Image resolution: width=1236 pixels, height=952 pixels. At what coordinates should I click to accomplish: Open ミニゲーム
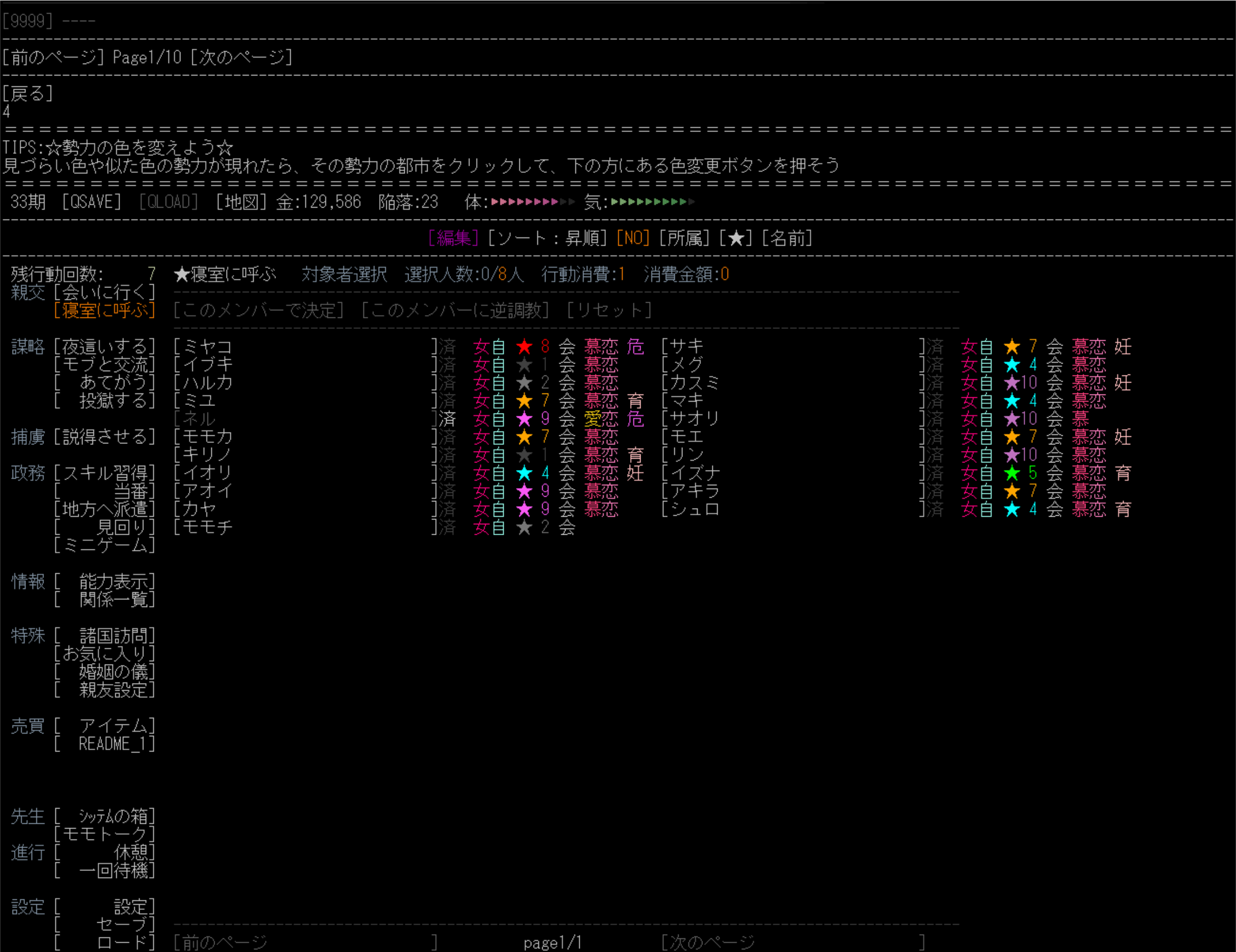click(x=105, y=546)
